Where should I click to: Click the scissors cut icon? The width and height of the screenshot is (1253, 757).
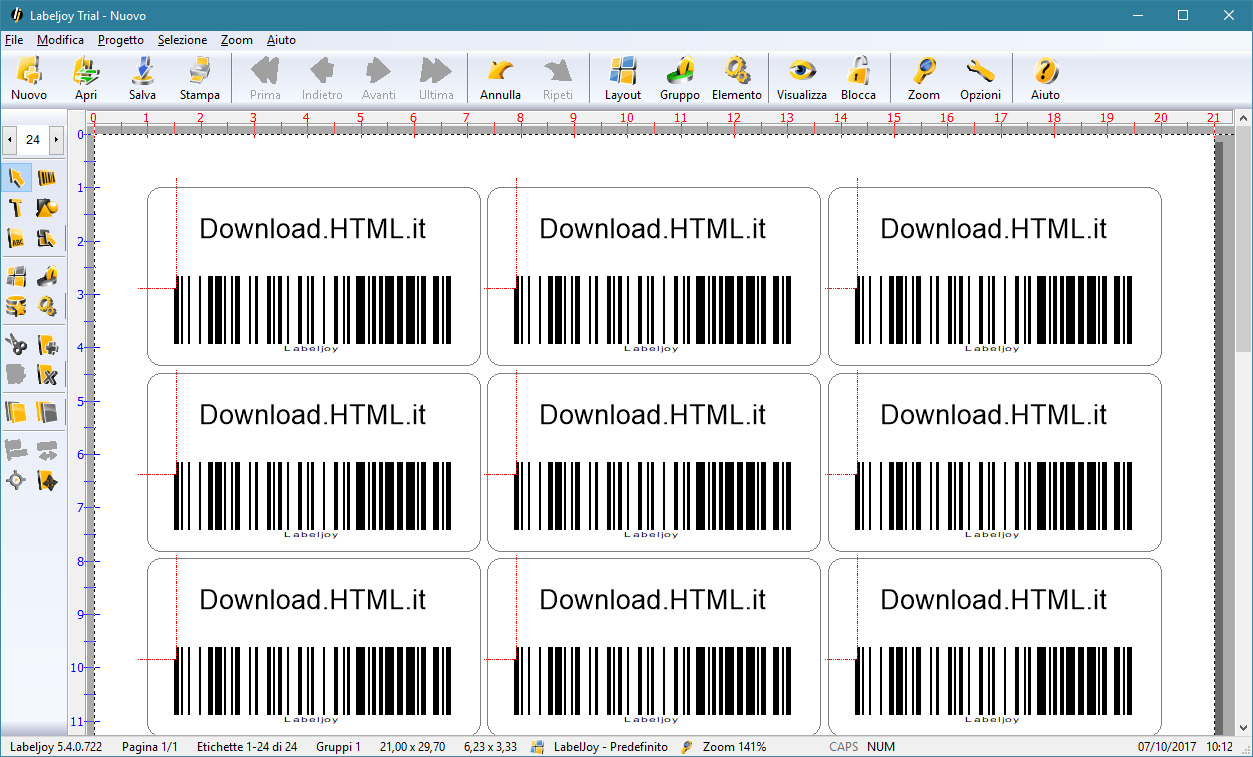pos(16,345)
